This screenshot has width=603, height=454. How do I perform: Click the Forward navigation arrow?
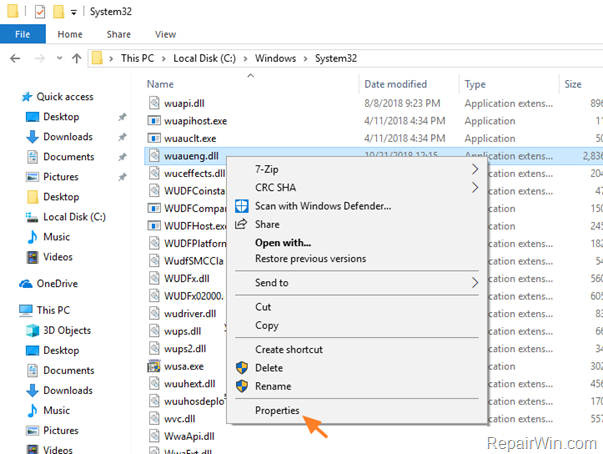[40, 58]
